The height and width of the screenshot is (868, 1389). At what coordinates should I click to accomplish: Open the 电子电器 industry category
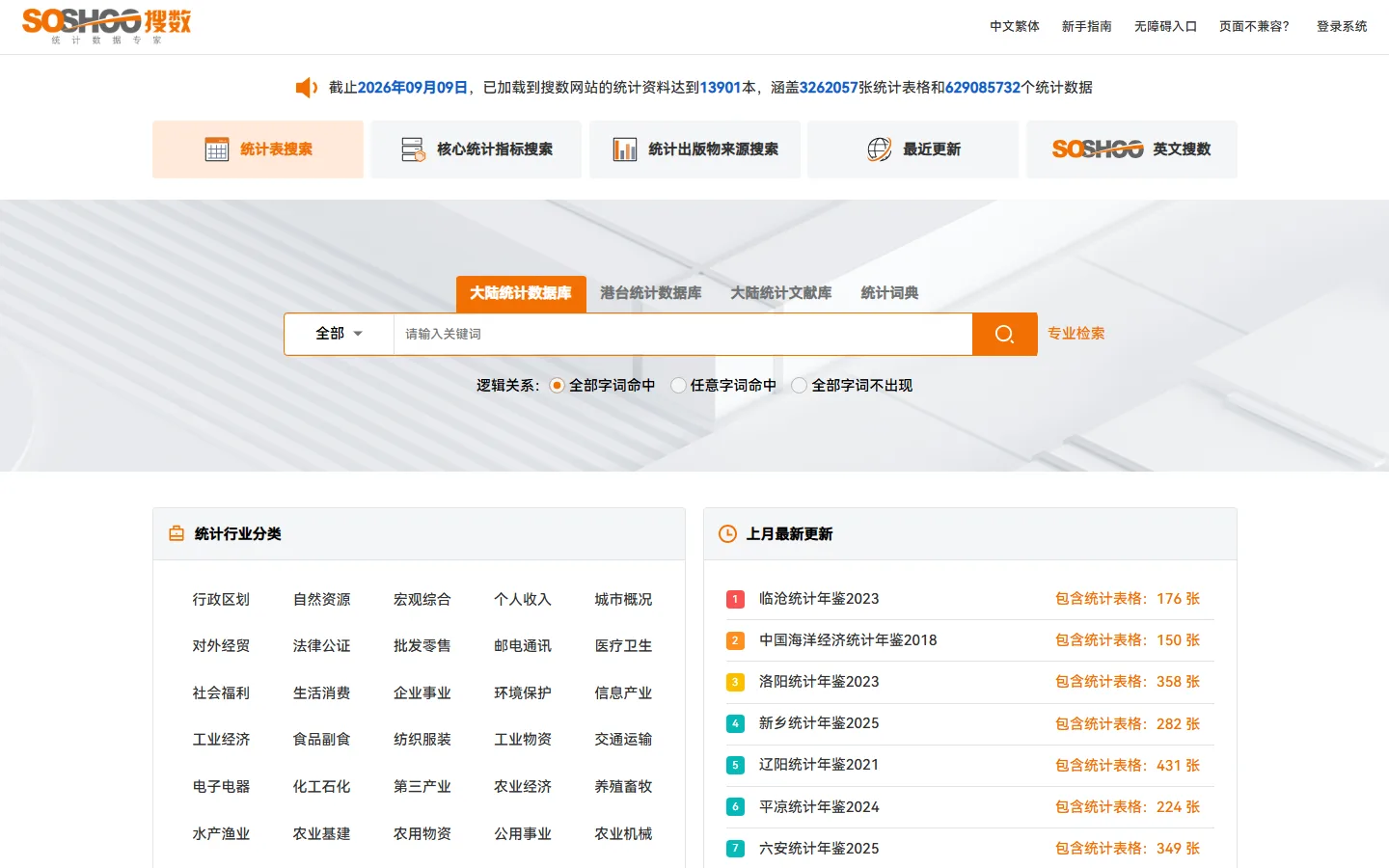click(221, 787)
